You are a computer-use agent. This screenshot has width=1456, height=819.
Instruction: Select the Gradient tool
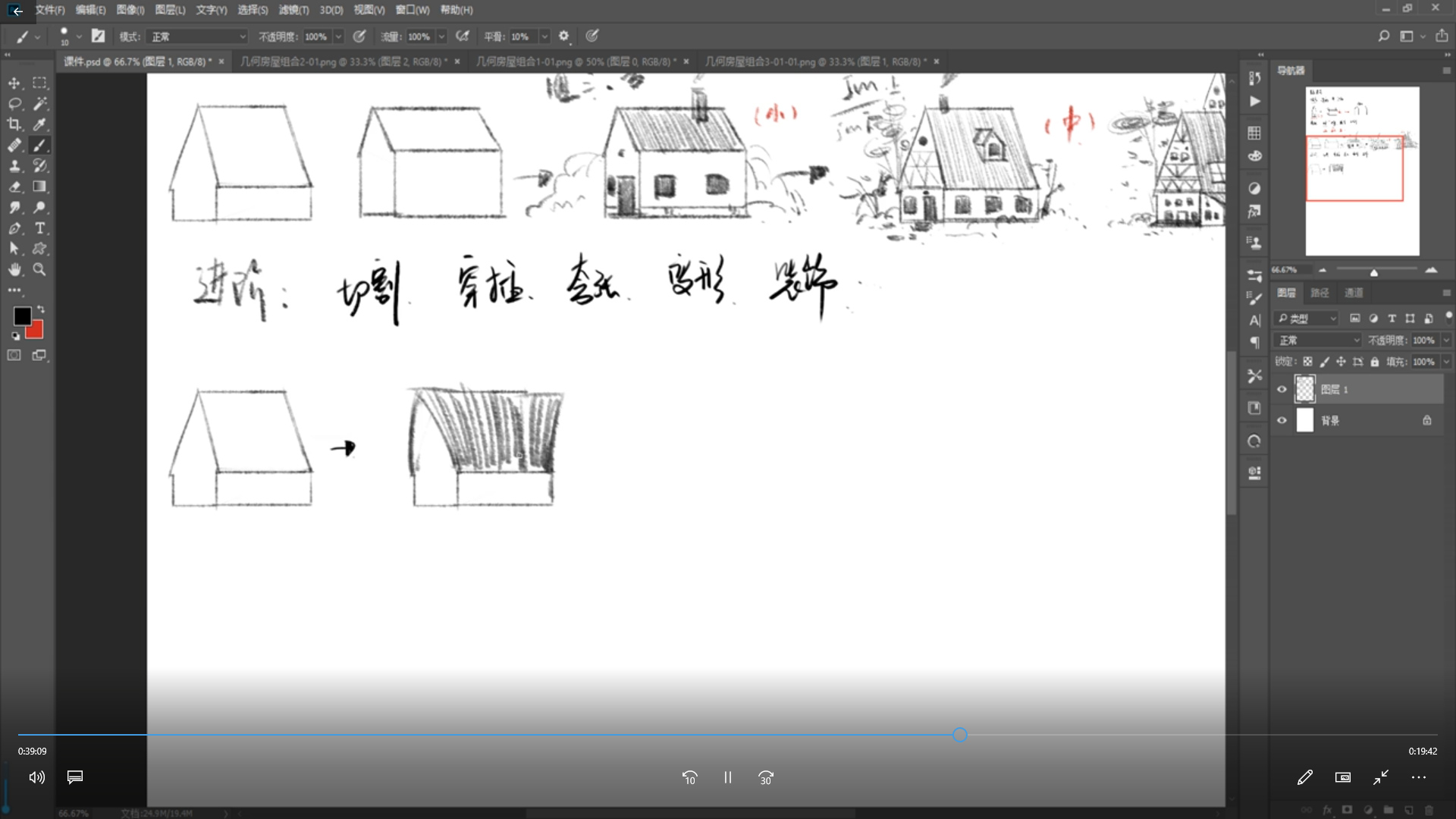click(x=39, y=187)
